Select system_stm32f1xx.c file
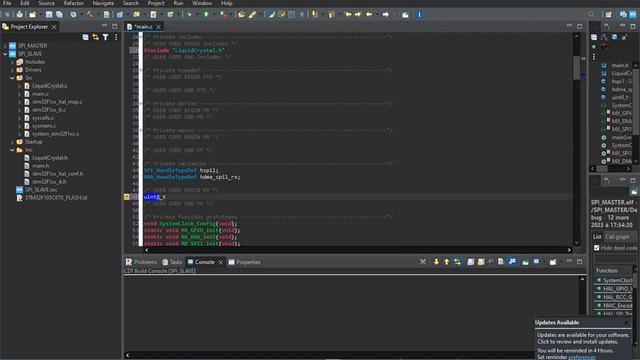Screen dimensions: 640x360 (56, 133)
